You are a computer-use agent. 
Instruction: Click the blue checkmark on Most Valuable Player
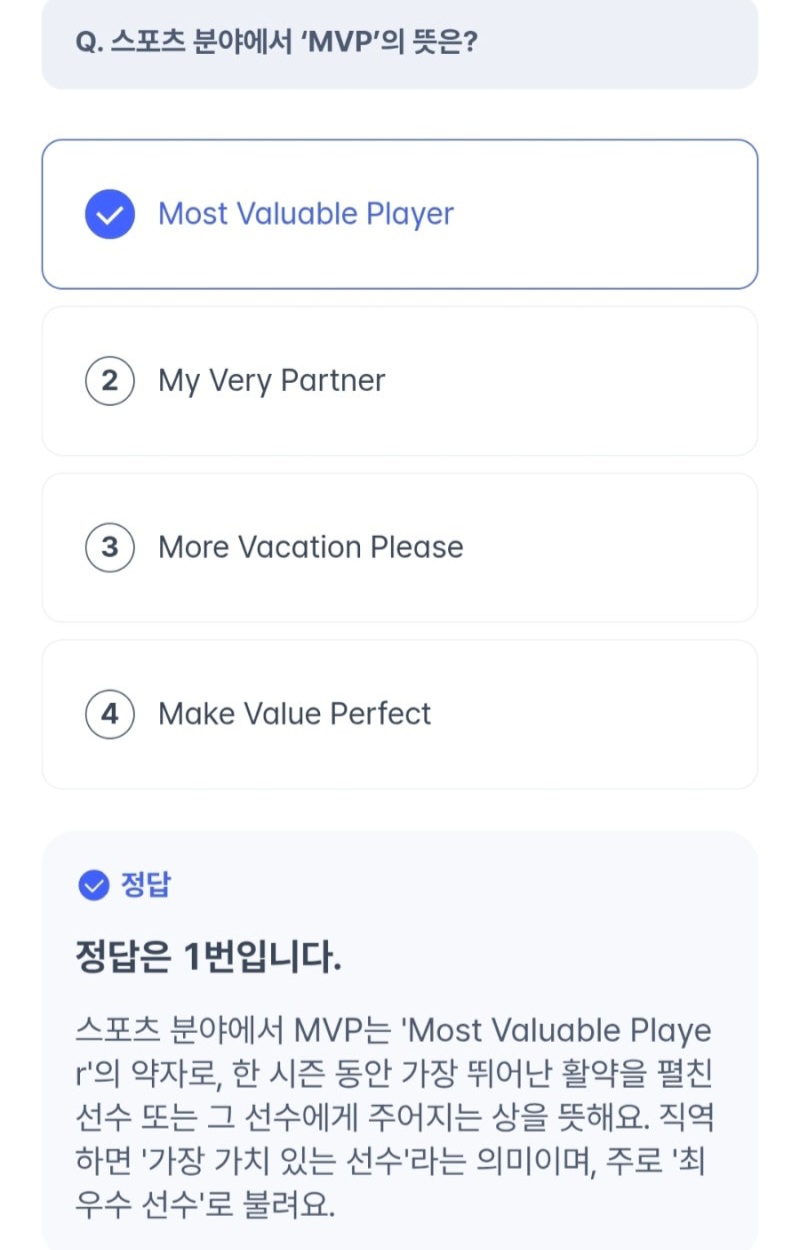pyautogui.click(x=110, y=214)
